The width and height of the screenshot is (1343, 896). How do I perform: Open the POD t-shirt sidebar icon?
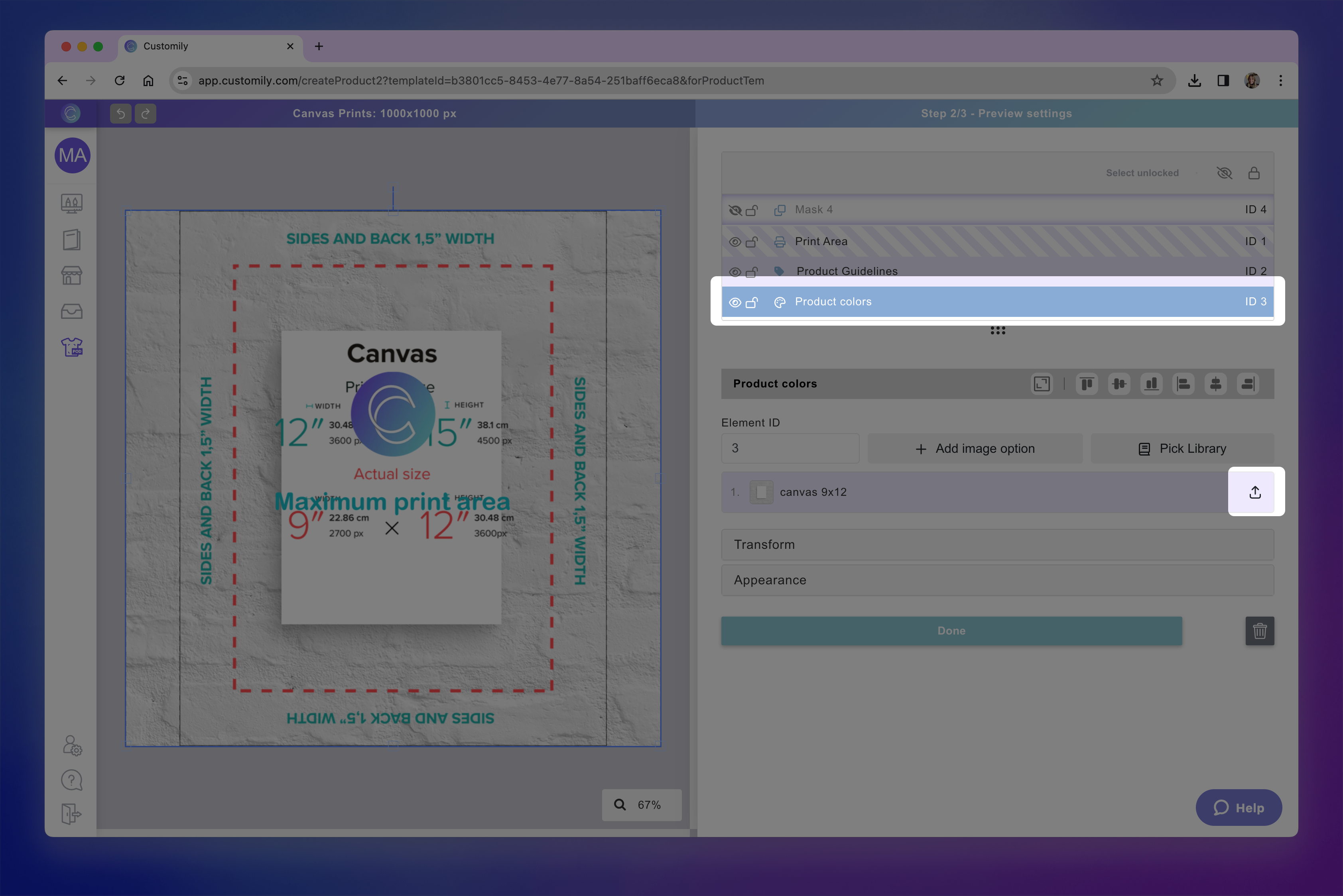point(72,347)
